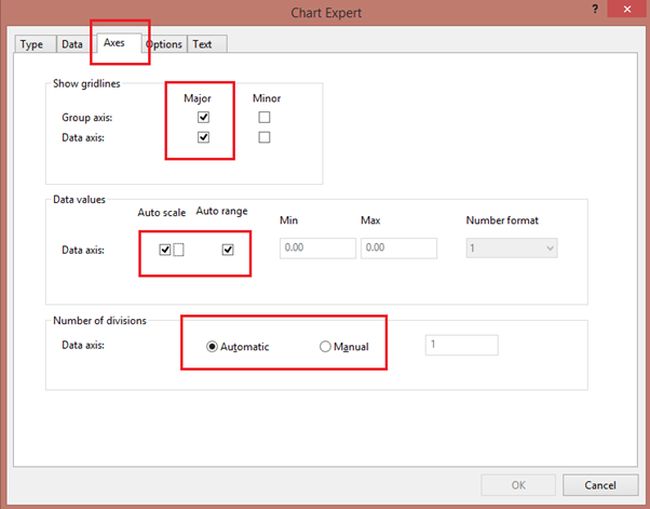The height and width of the screenshot is (509, 650).
Task: Open the Data tab
Action: point(73,44)
